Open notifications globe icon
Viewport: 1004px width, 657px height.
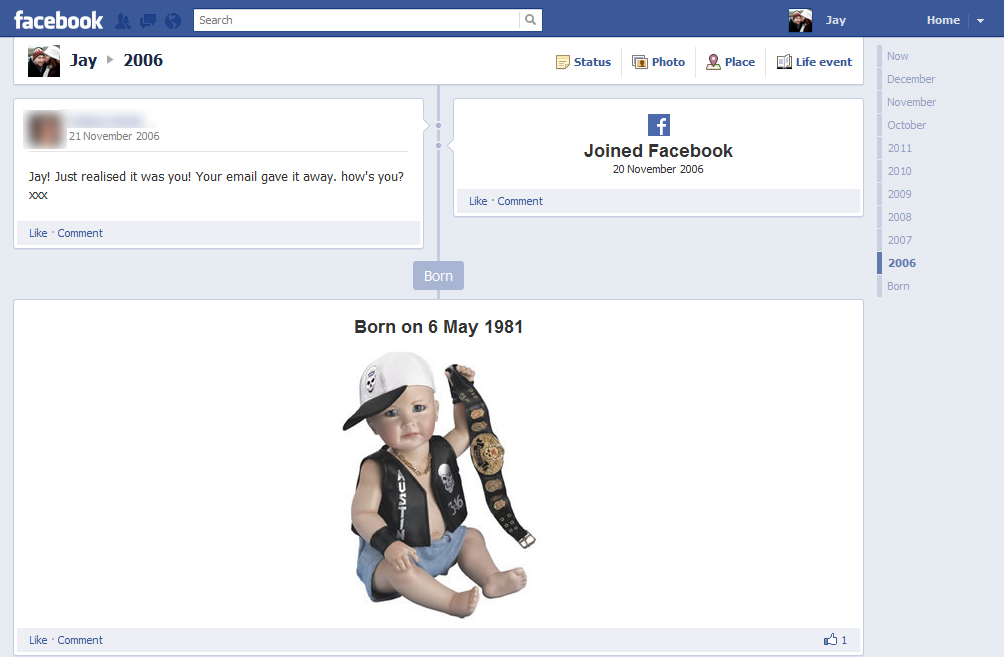click(x=173, y=20)
